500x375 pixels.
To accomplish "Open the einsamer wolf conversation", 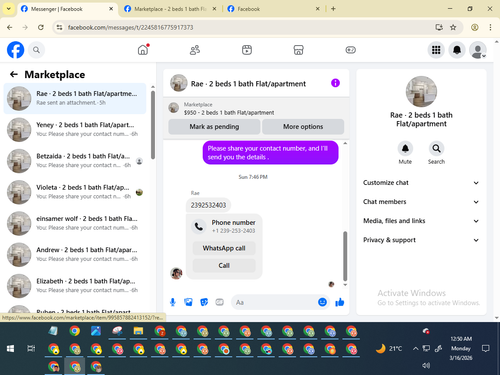I will coord(75,223).
